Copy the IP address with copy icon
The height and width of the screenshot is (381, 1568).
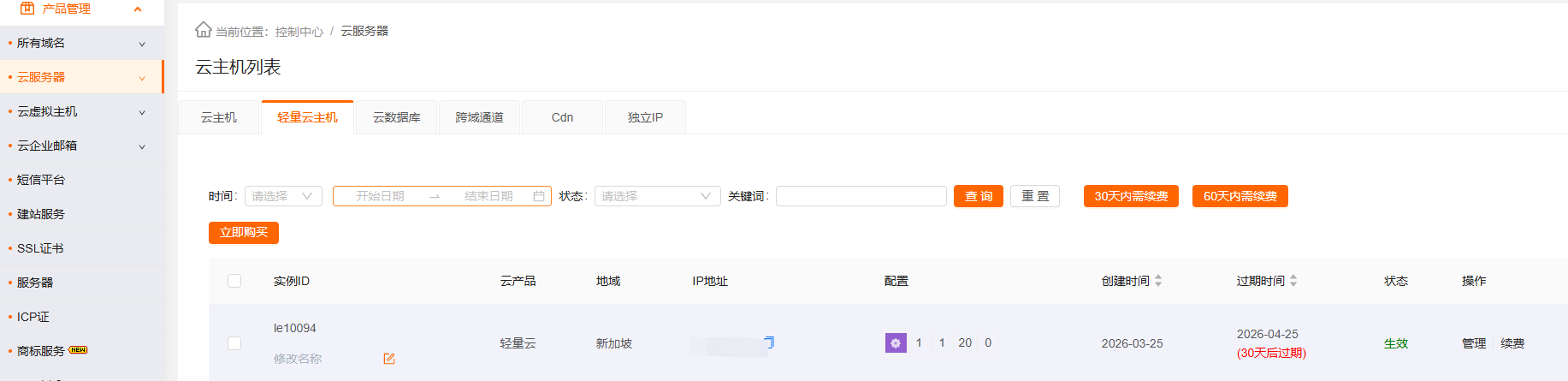coord(769,342)
